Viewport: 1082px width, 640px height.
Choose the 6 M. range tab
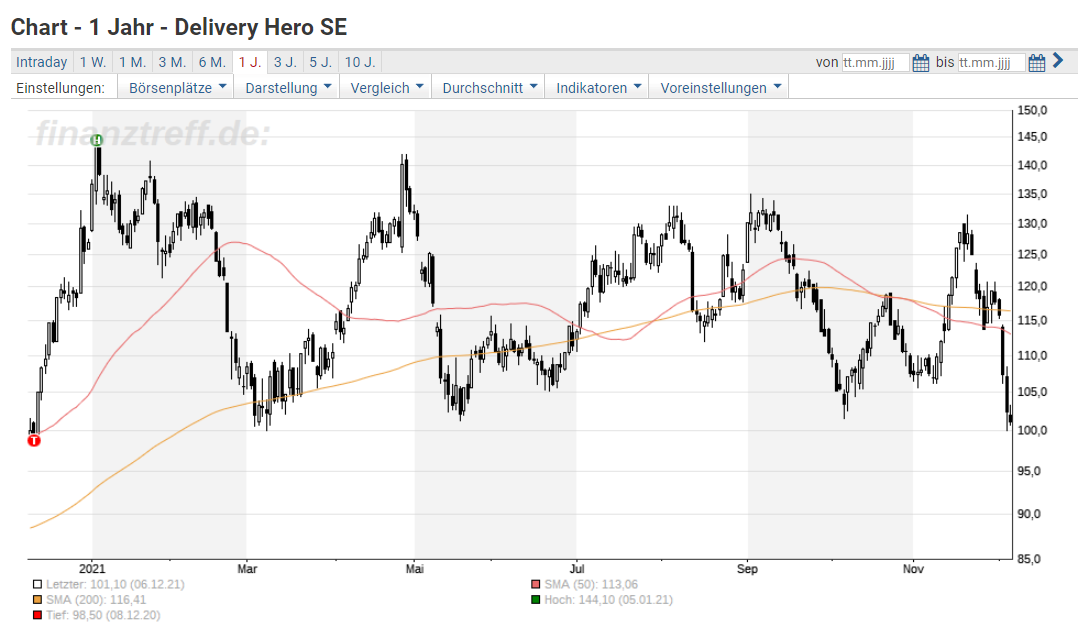212,62
